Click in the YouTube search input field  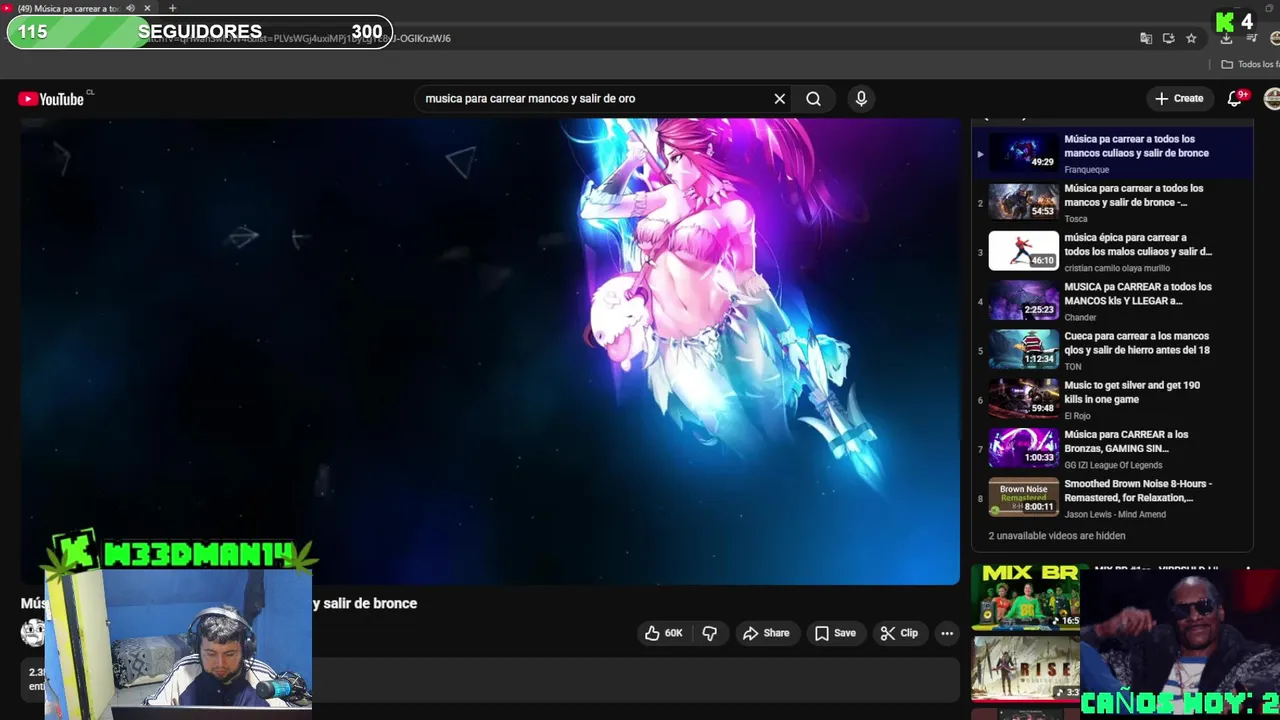point(595,99)
